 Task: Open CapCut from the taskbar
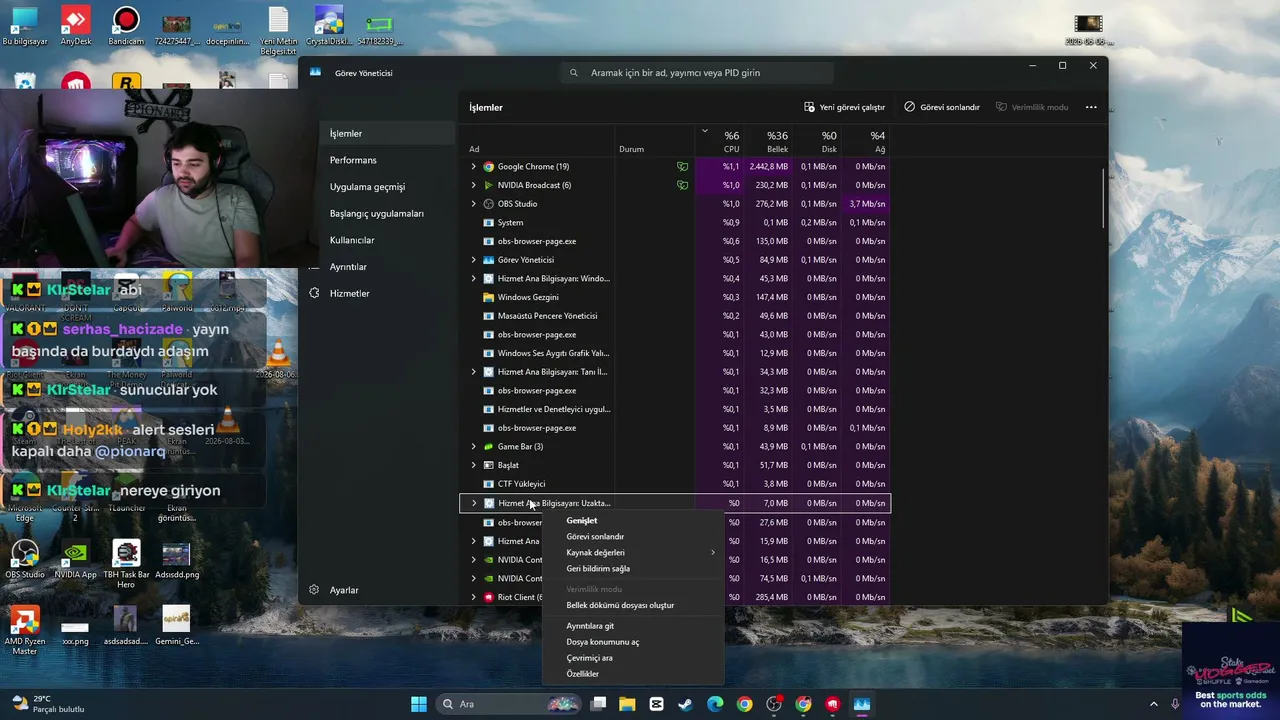(x=656, y=704)
